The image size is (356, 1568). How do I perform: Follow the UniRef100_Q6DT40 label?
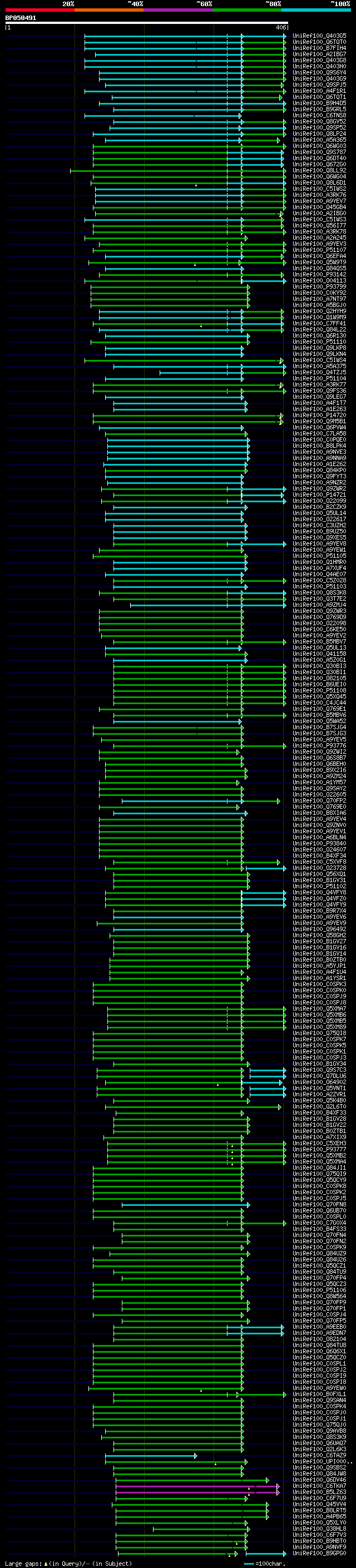coord(319,159)
